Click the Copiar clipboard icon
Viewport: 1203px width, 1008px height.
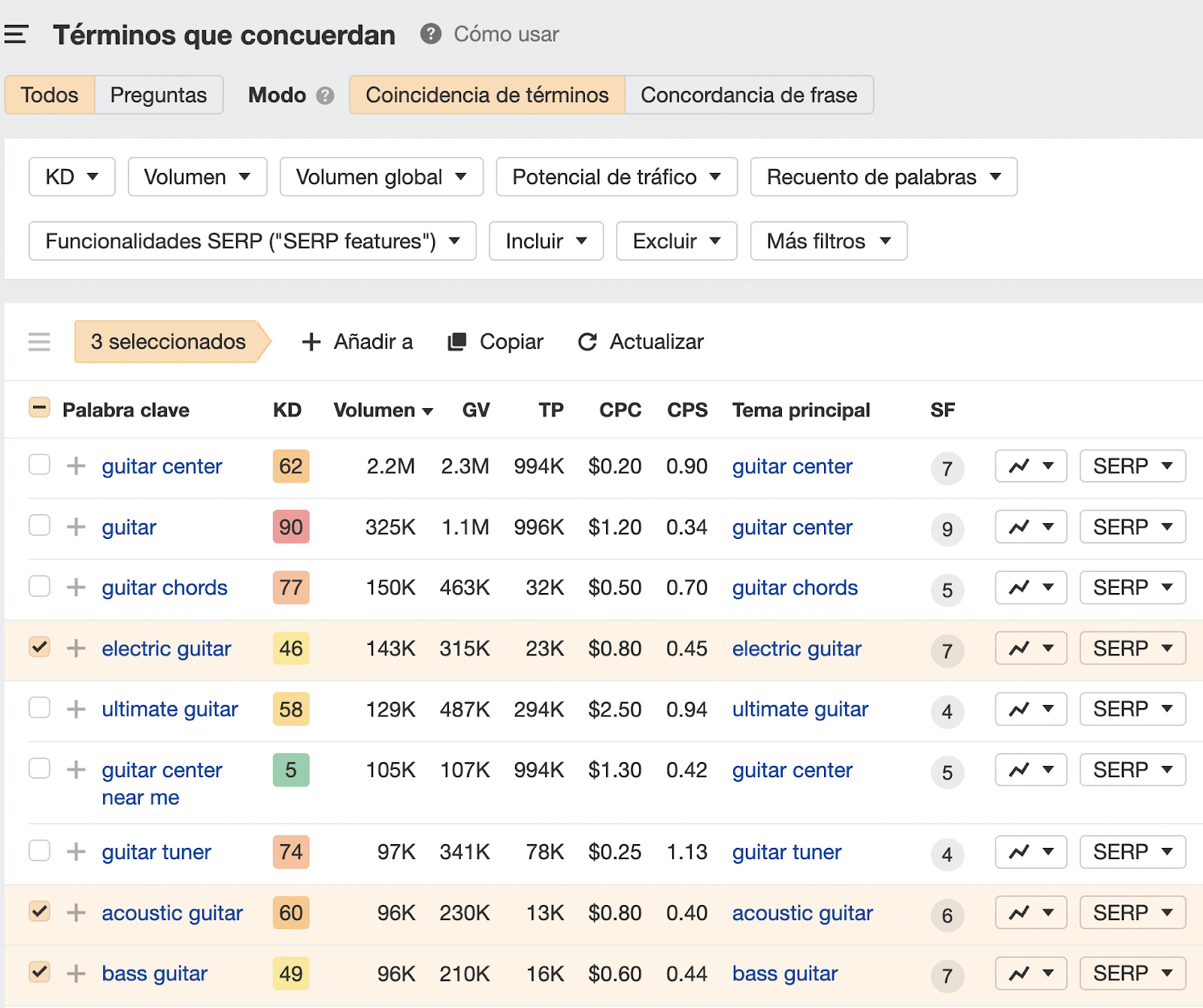[x=457, y=342]
